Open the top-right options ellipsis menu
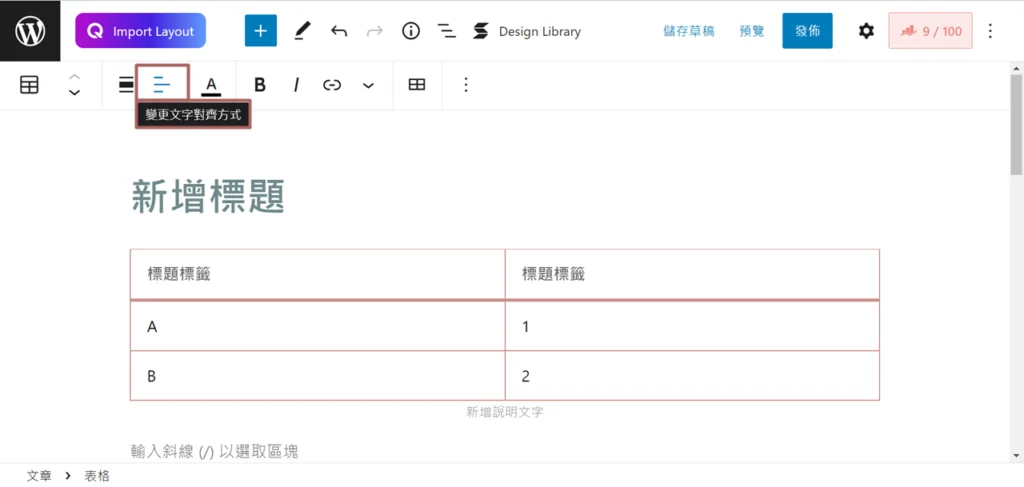The image size is (1024, 487). coord(990,31)
